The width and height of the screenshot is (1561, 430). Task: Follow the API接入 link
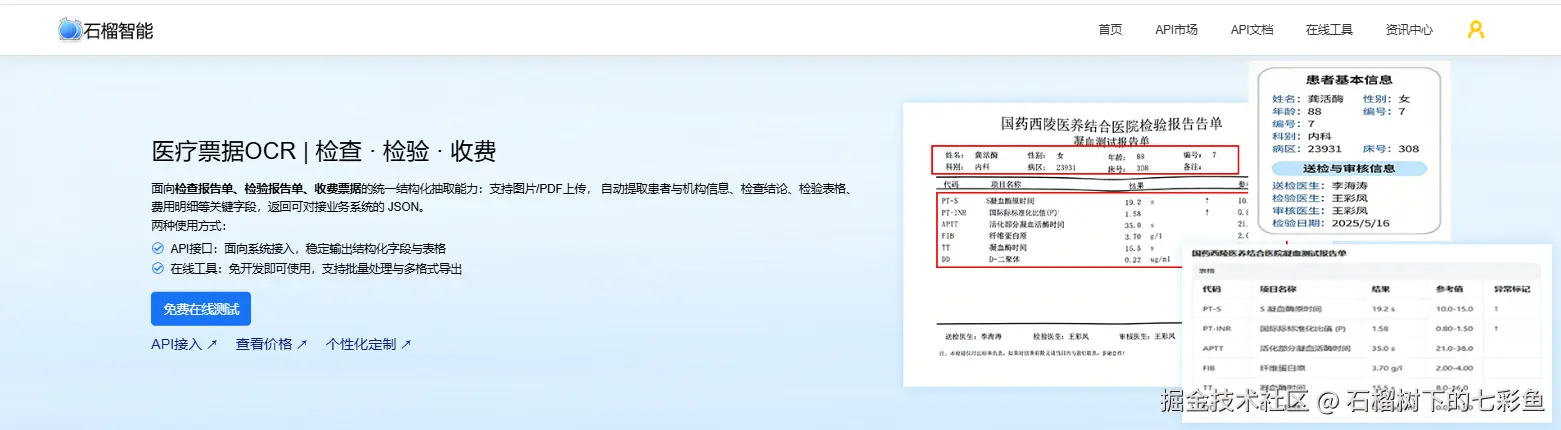coord(184,344)
